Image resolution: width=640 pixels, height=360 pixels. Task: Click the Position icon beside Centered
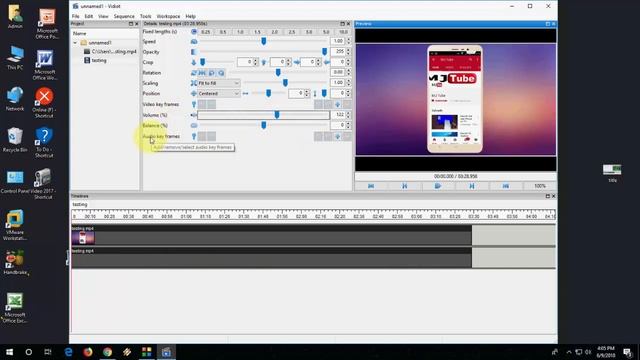click(194, 93)
